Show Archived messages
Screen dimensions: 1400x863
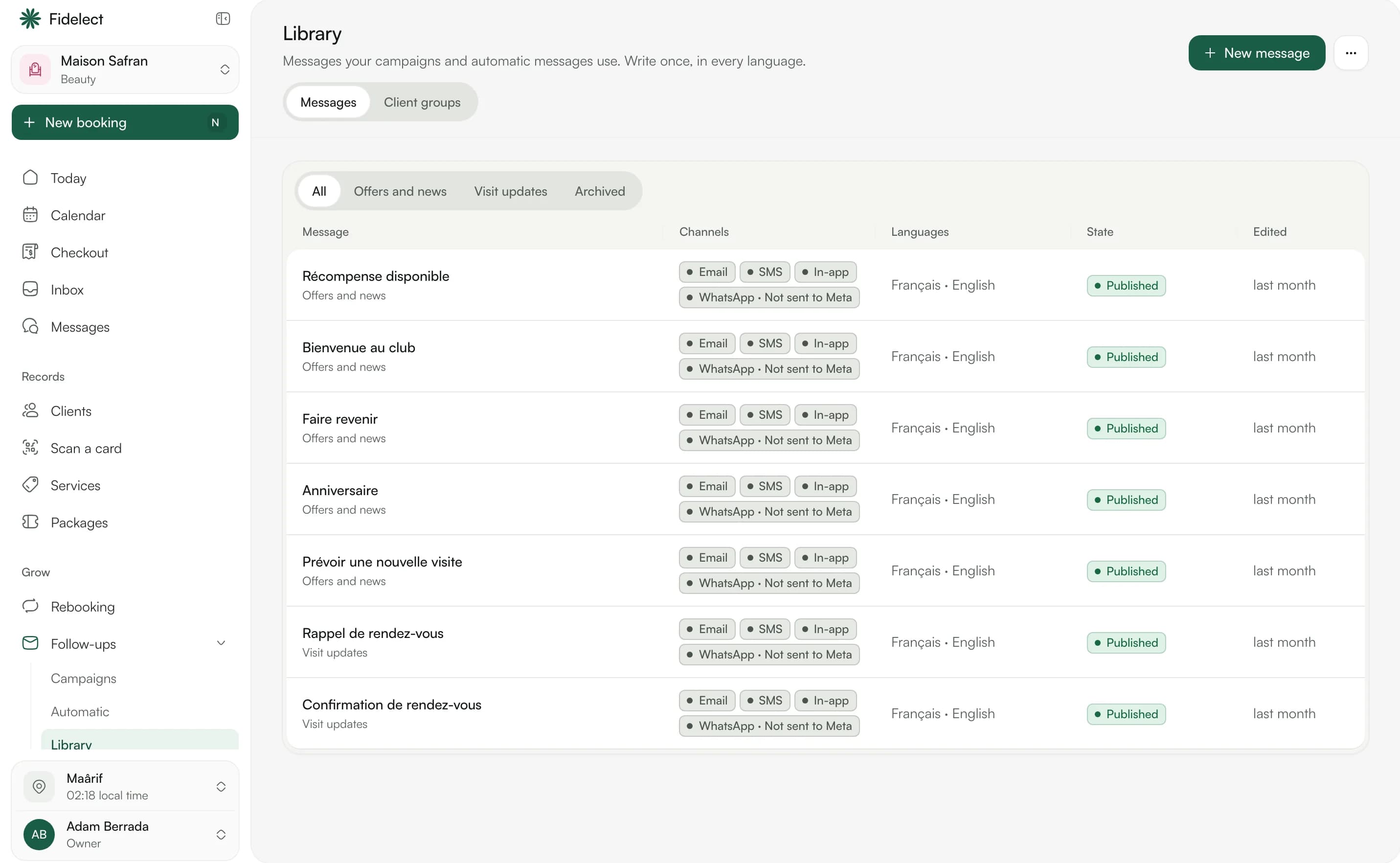click(599, 191)
